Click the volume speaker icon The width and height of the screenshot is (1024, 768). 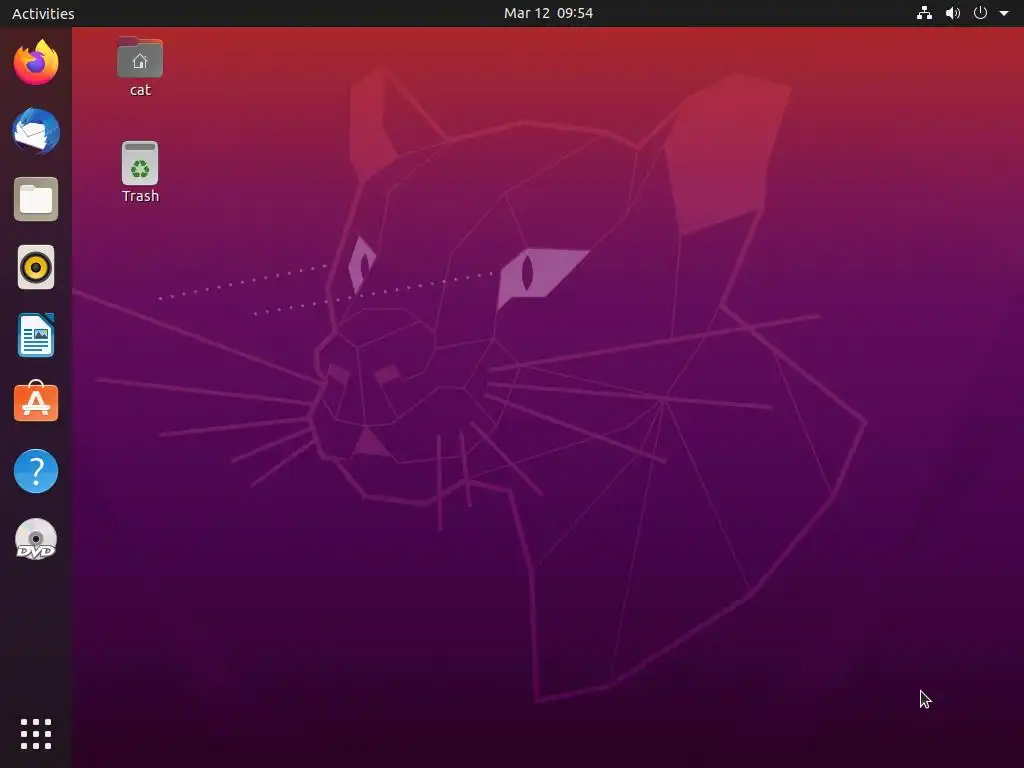[953, 13]
